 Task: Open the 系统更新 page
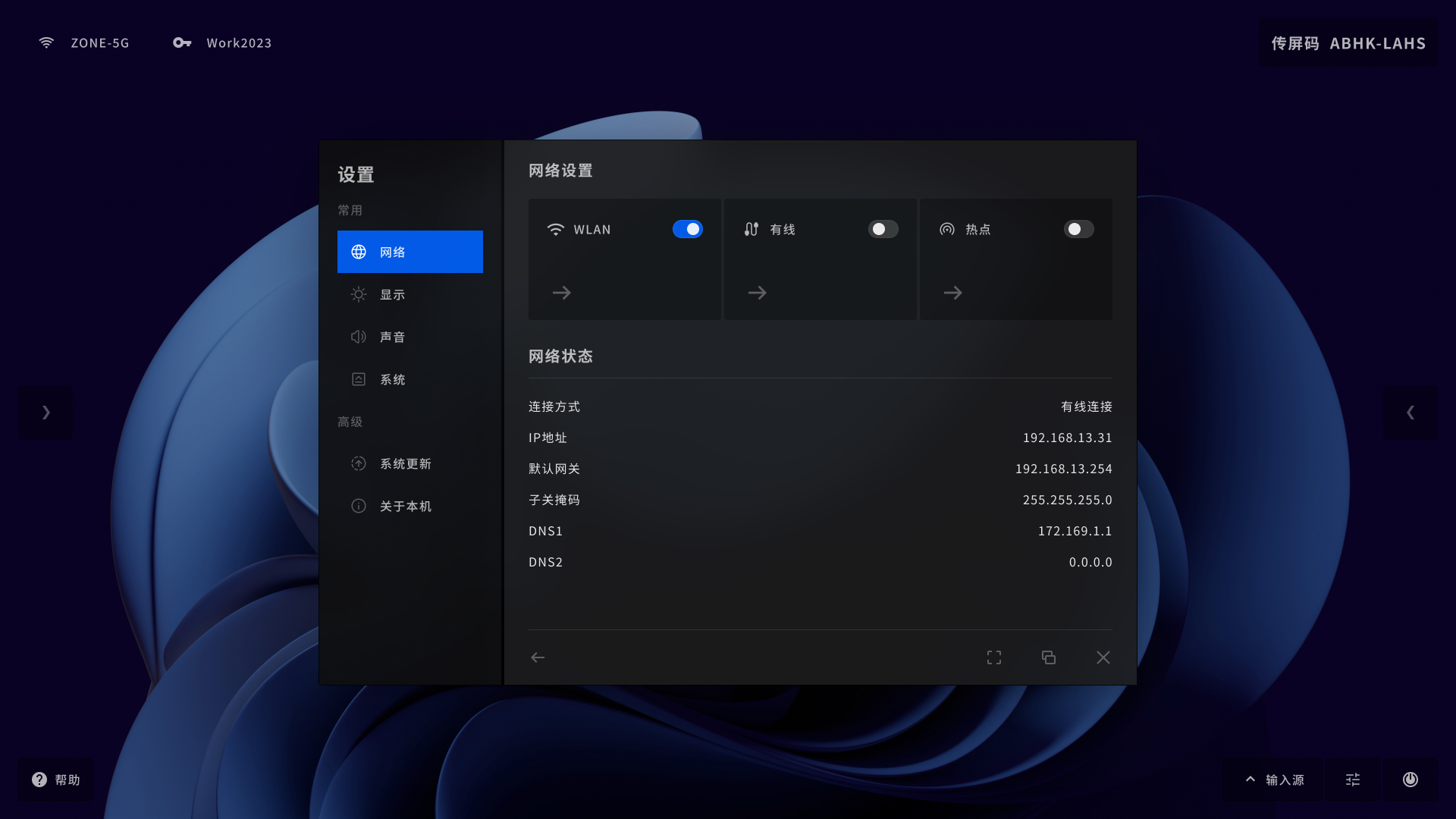click(x=409, y=463)
